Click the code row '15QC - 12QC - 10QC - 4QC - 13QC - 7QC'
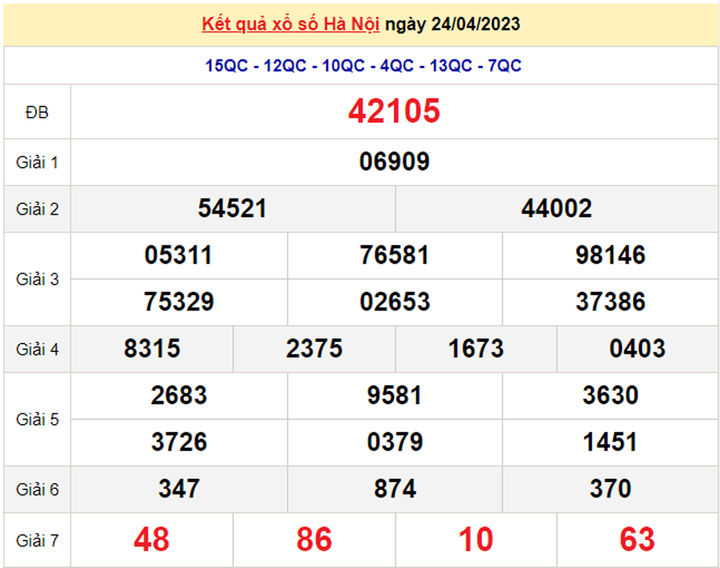 [363, 66]
